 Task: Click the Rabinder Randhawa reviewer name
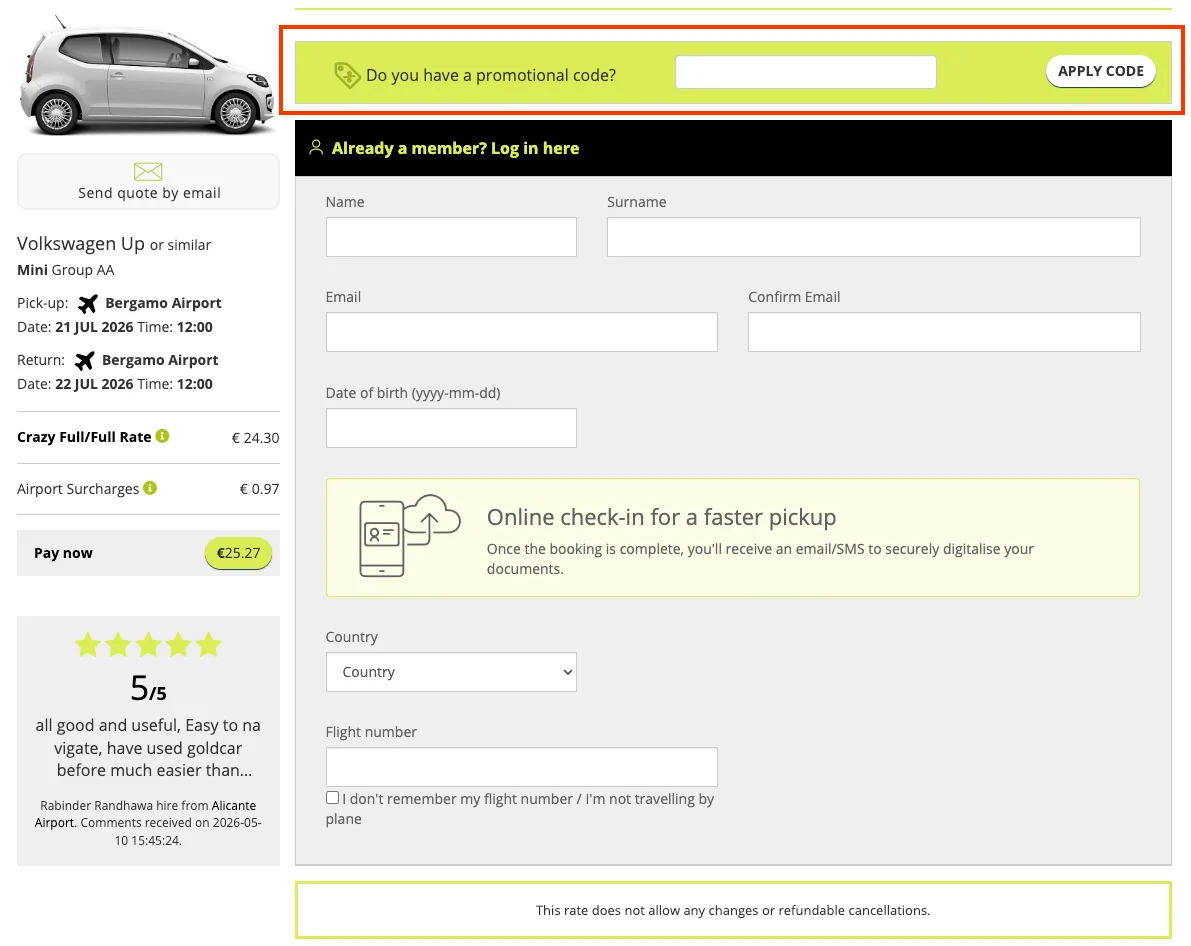tap(96, 805)
